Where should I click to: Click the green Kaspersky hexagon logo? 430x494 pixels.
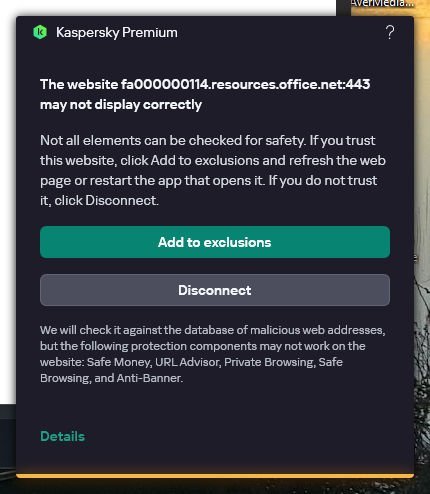[x=40, y=32]
